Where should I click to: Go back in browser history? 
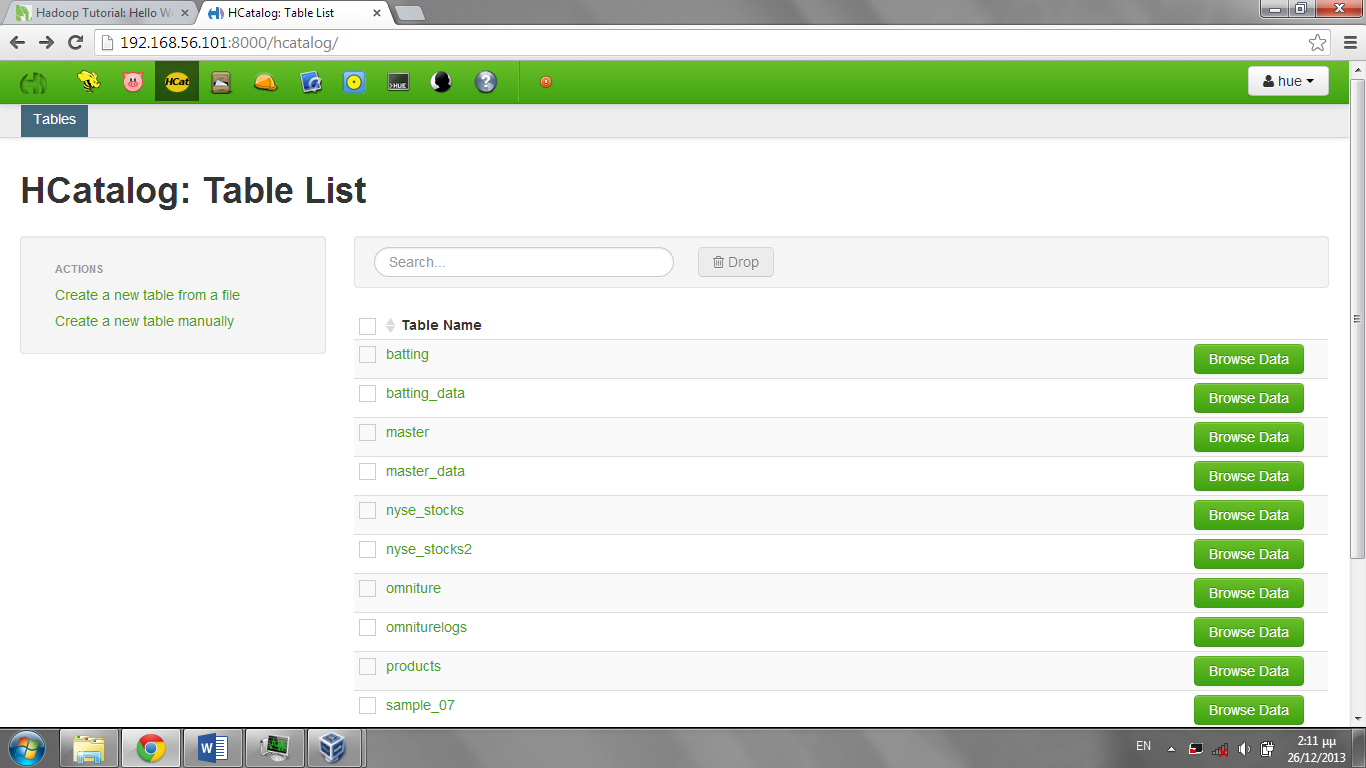[x=17, y=43]
